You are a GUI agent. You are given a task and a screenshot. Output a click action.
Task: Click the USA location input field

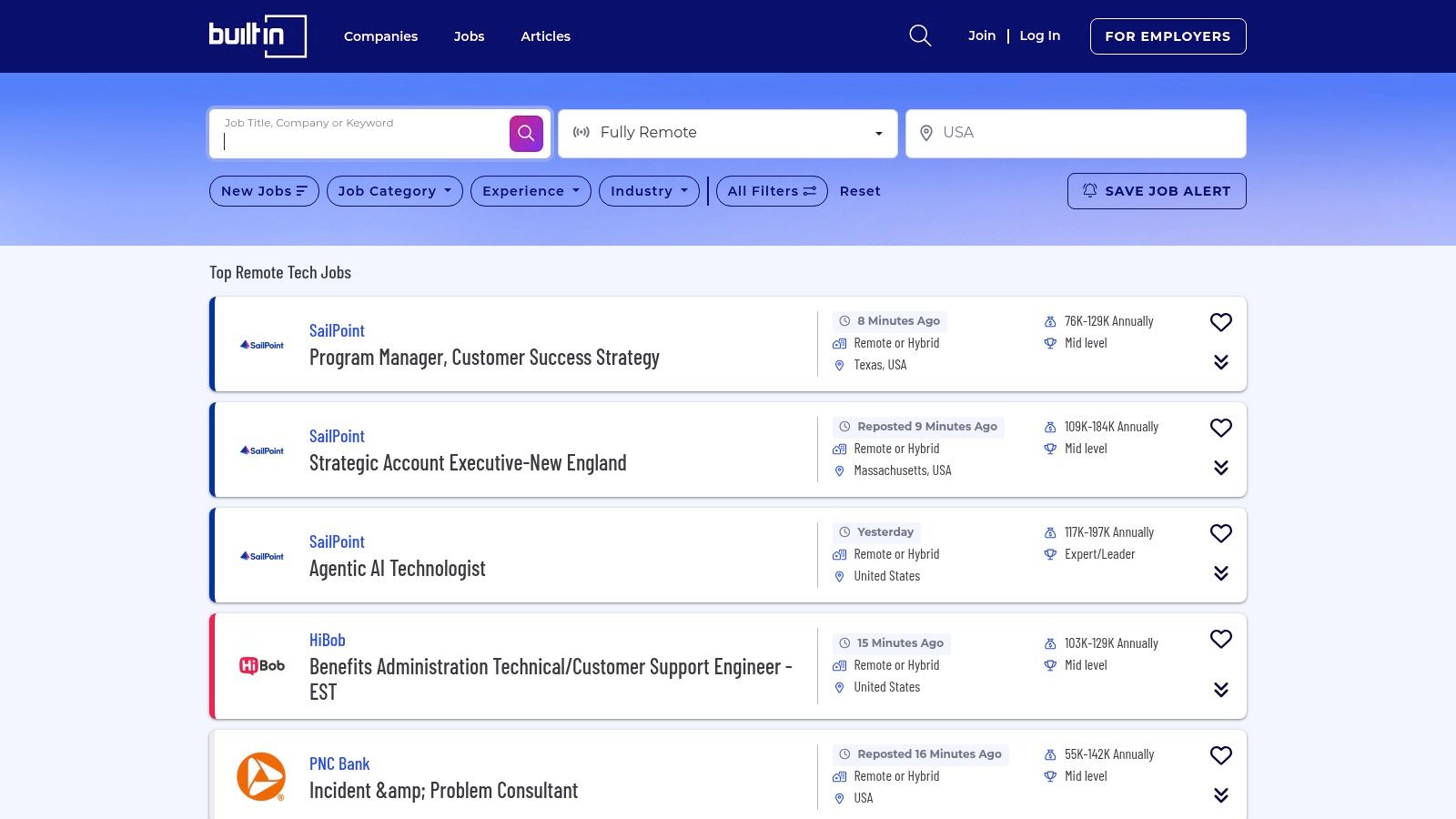tap(1076, 134)
